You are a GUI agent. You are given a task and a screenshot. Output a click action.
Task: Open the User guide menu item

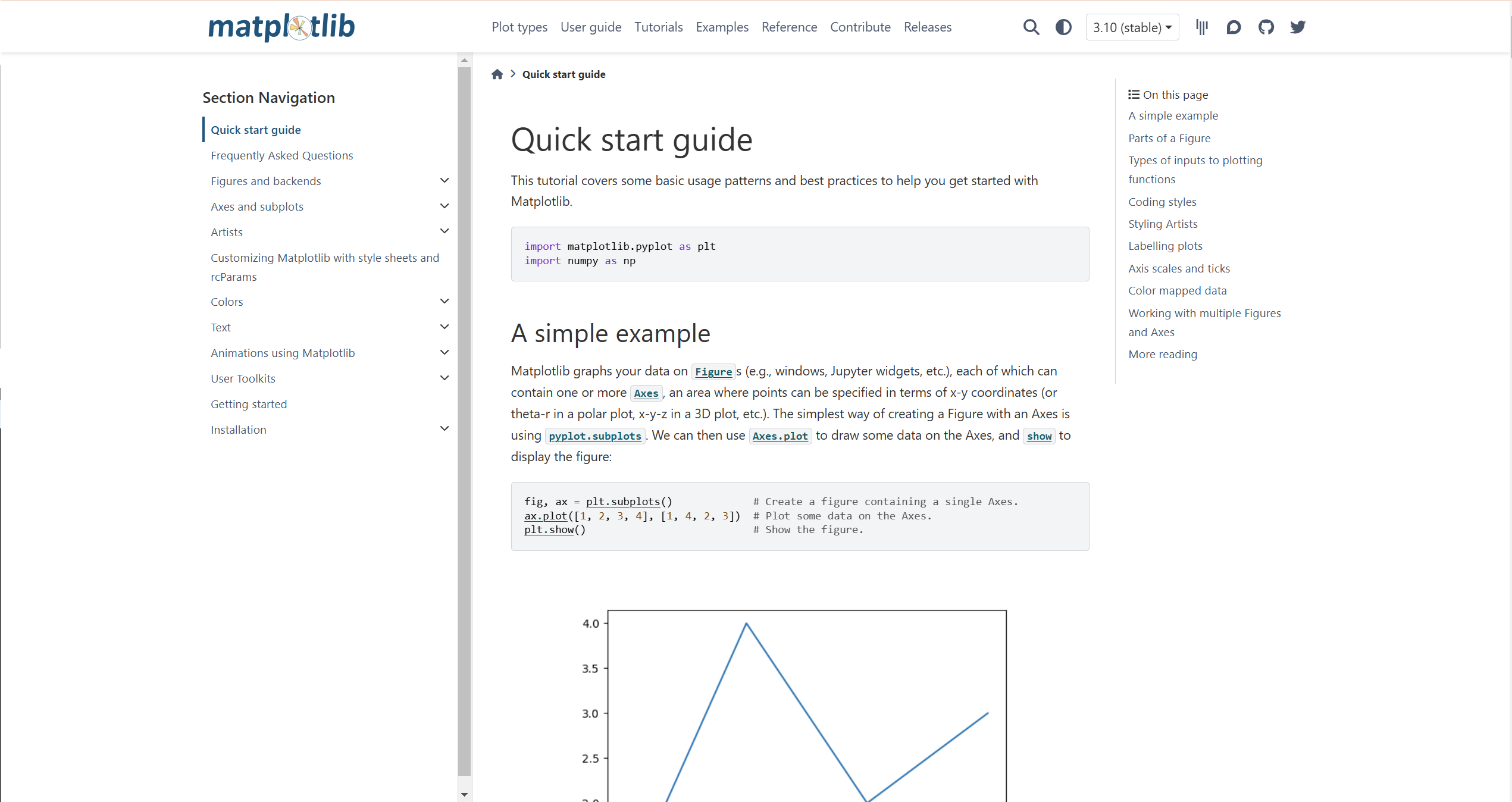[591, 27]
